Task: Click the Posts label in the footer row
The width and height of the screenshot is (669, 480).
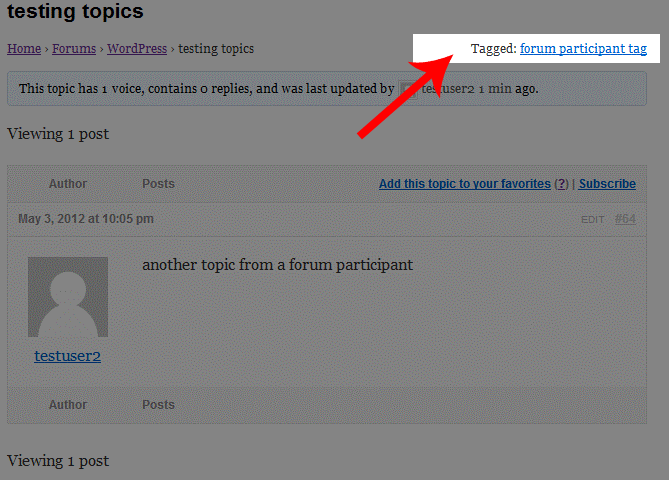Action: coord(158,405)
